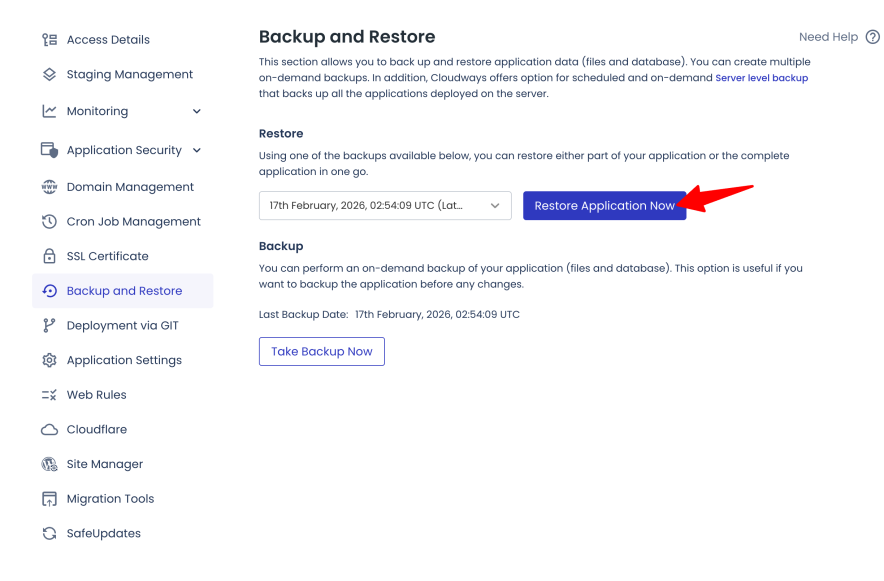Select the Cloudflare cloud icon
This screenshot has width=884, height=581.
click(45, 429)
